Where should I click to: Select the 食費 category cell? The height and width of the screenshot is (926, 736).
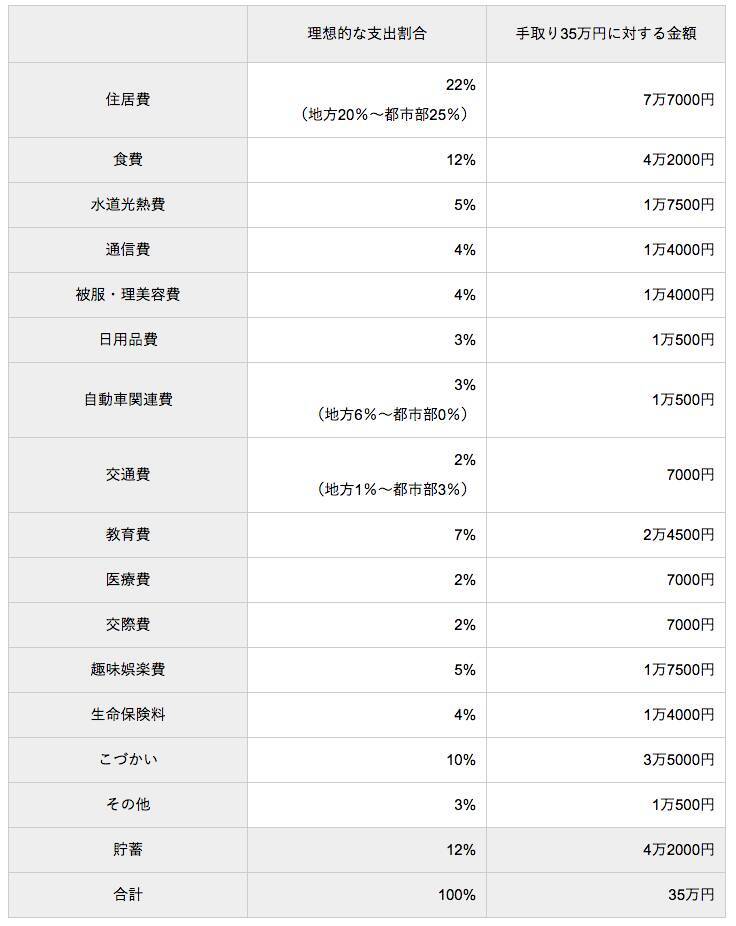pos(128,160)
